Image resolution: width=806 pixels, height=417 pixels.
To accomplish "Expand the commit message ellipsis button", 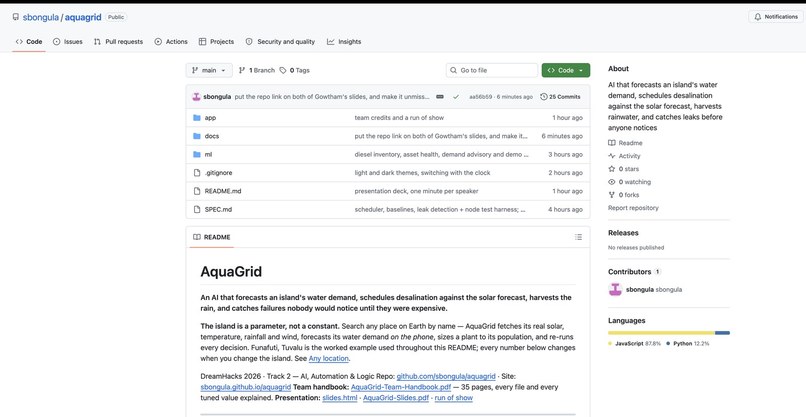I will point(440,97).
